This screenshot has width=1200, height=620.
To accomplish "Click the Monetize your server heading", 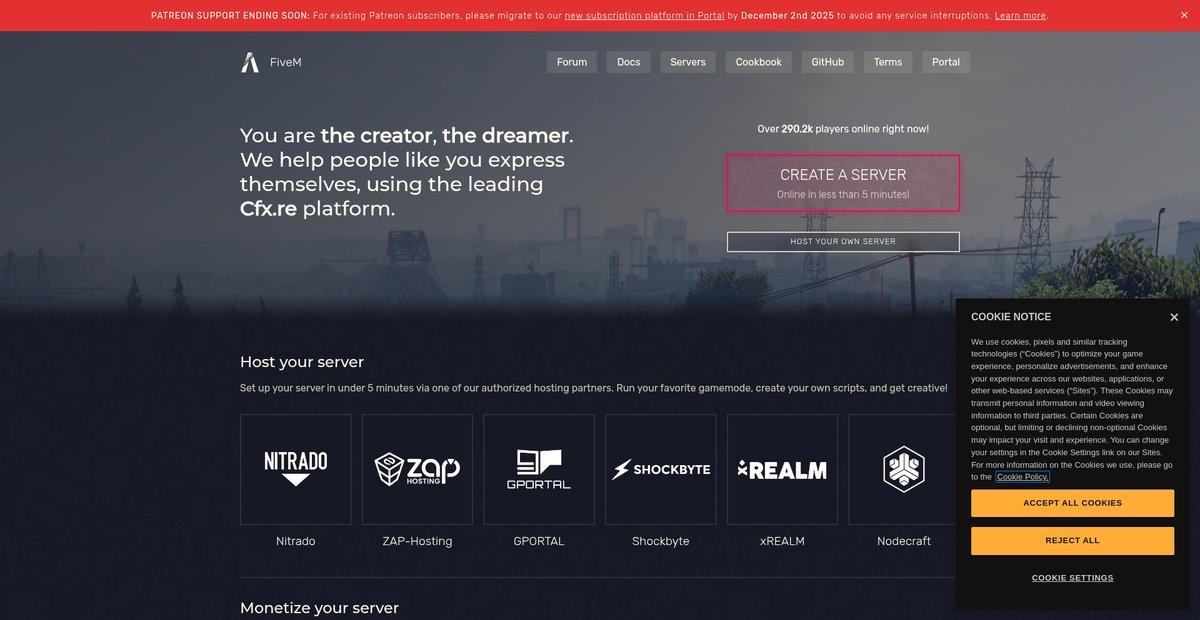I will (319, 608).
